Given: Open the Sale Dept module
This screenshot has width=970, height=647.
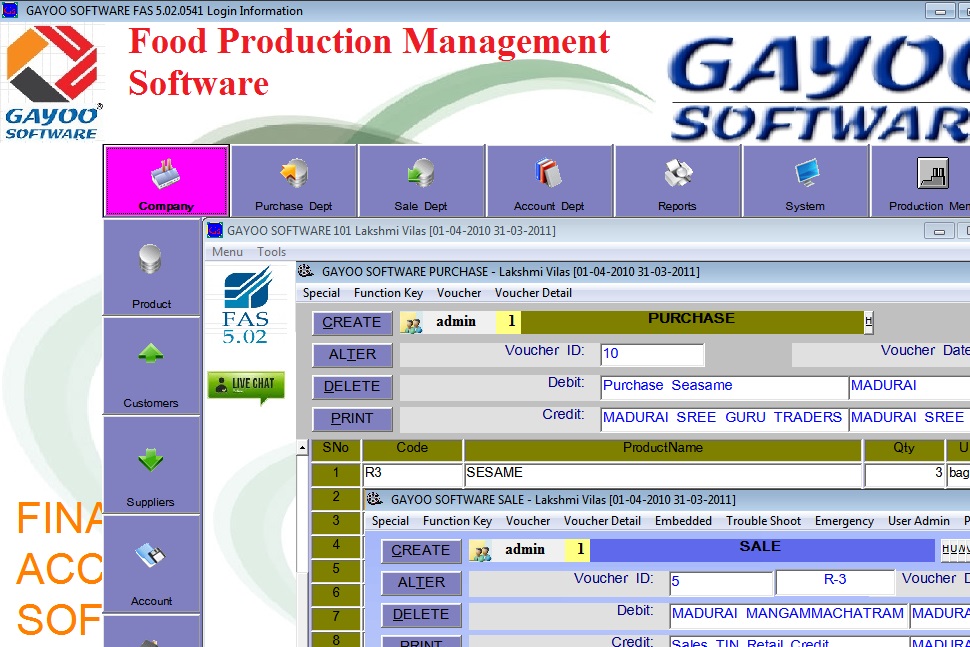Looking at the screenshot, I should pos(421,180).
